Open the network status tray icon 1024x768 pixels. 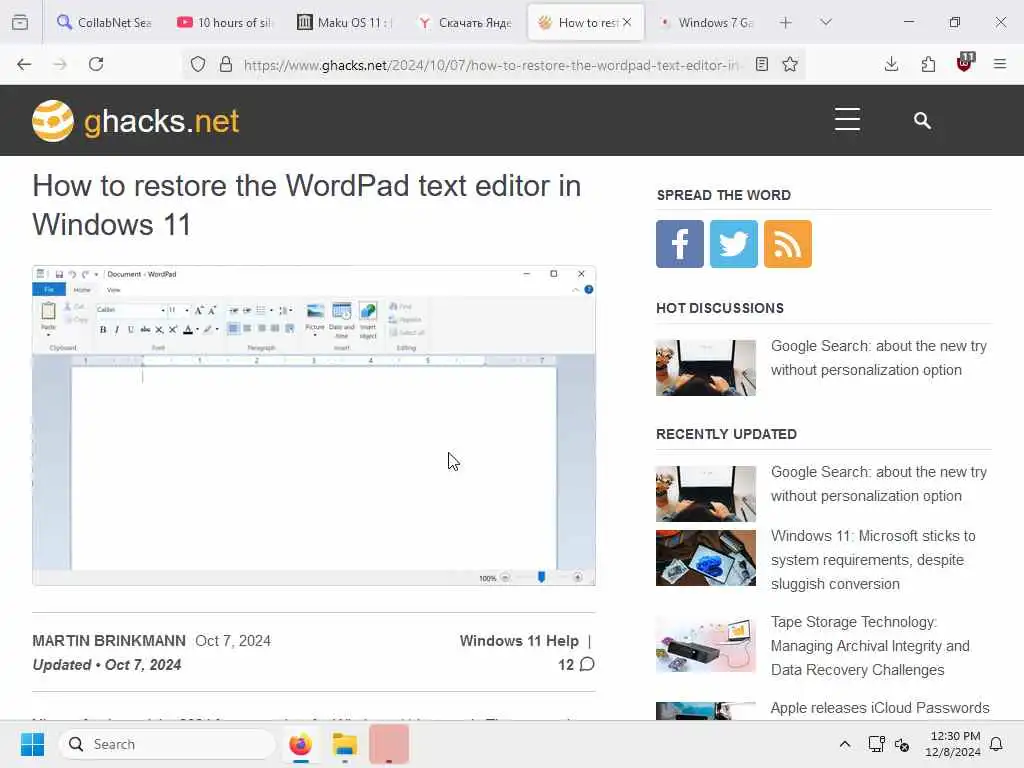click(876, 744)
